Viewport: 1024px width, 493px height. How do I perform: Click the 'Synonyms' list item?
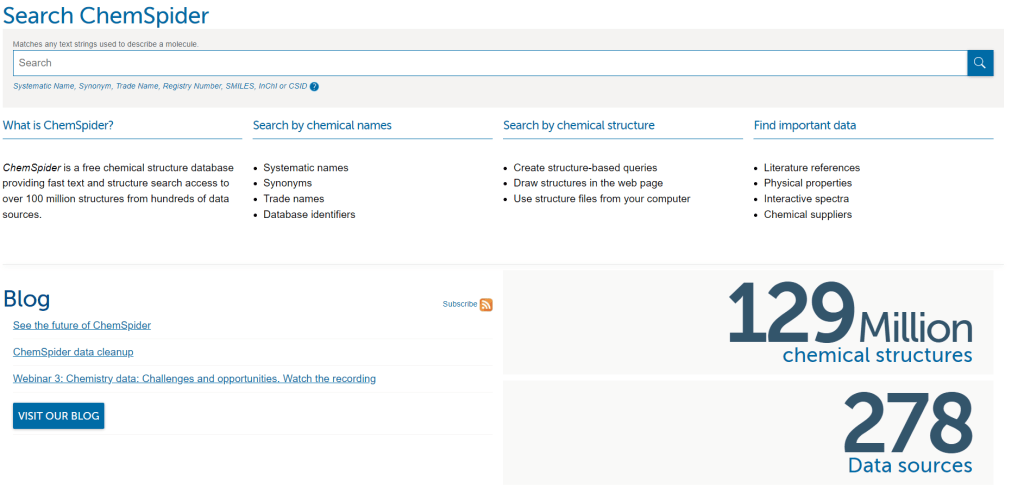(x=287, y=183)
